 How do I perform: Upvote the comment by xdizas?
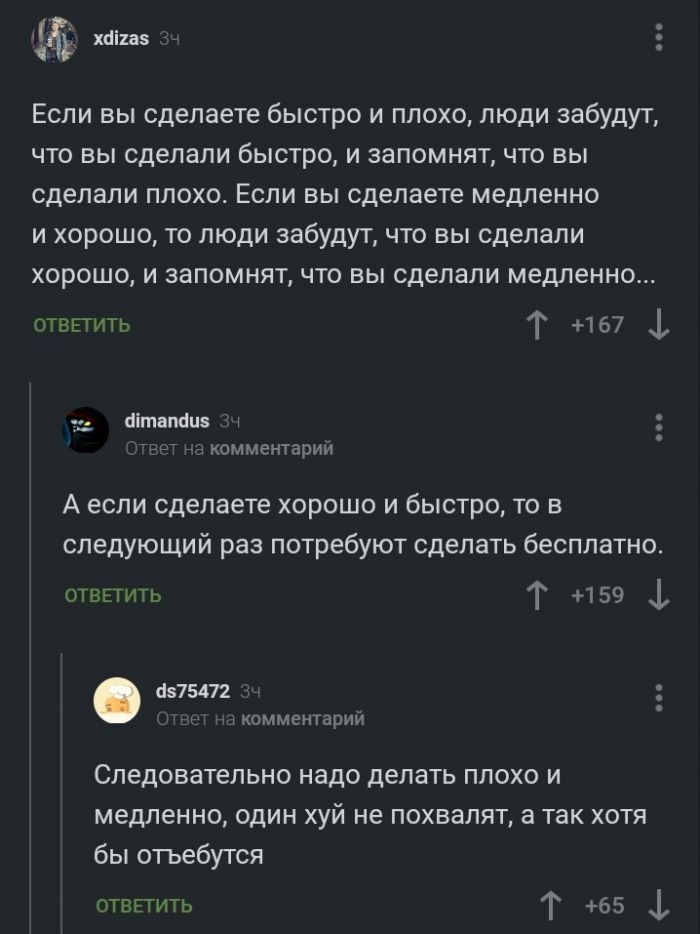tap(537, 325)
